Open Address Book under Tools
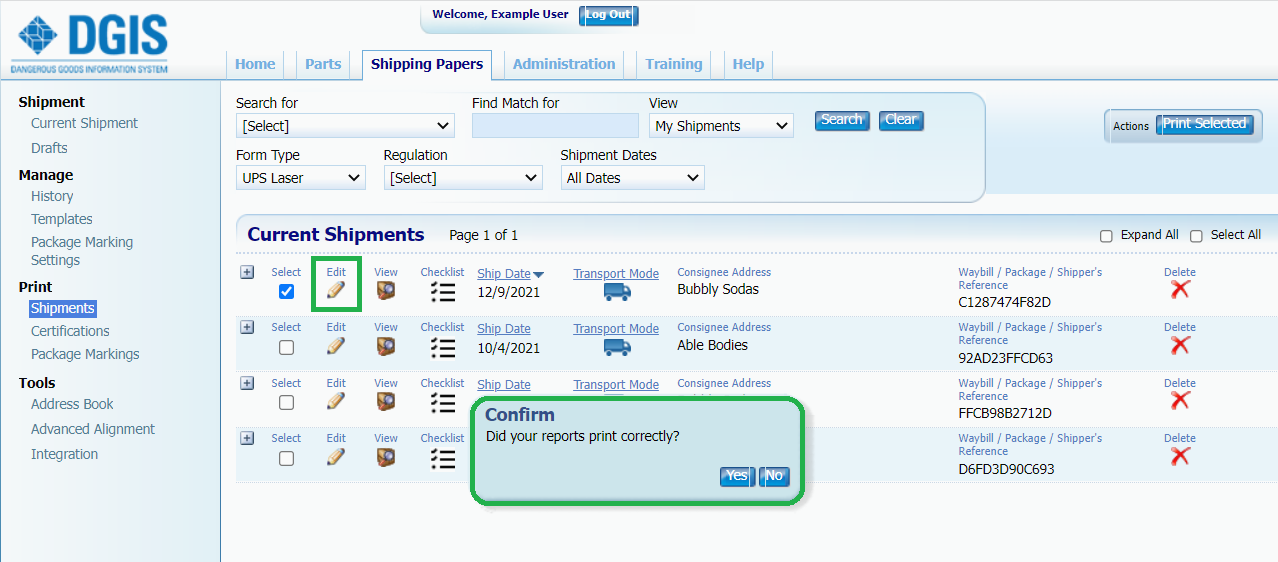 click(x=72, y=404)
